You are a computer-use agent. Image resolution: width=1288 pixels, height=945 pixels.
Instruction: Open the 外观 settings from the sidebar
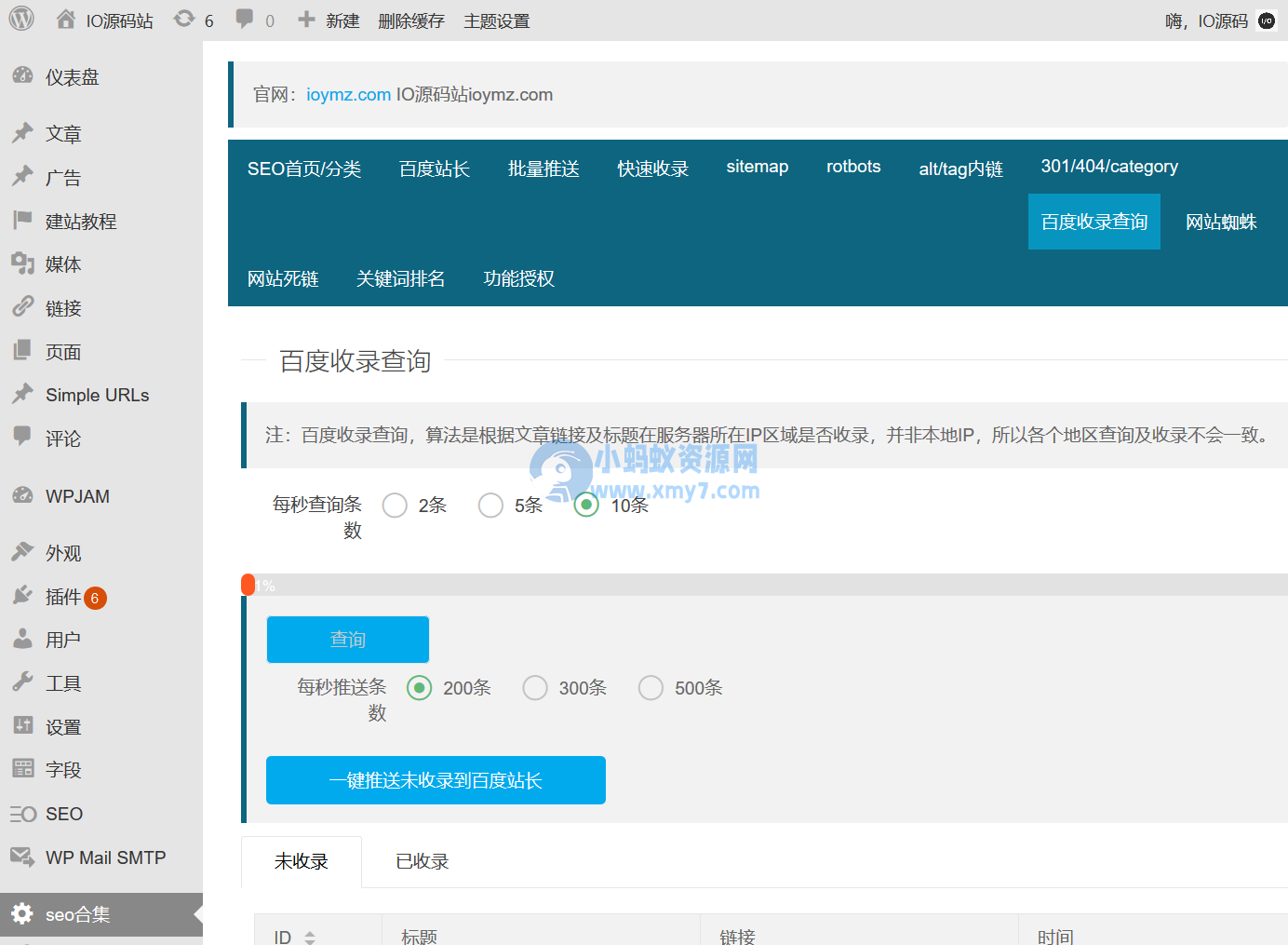tap(61, 552)
